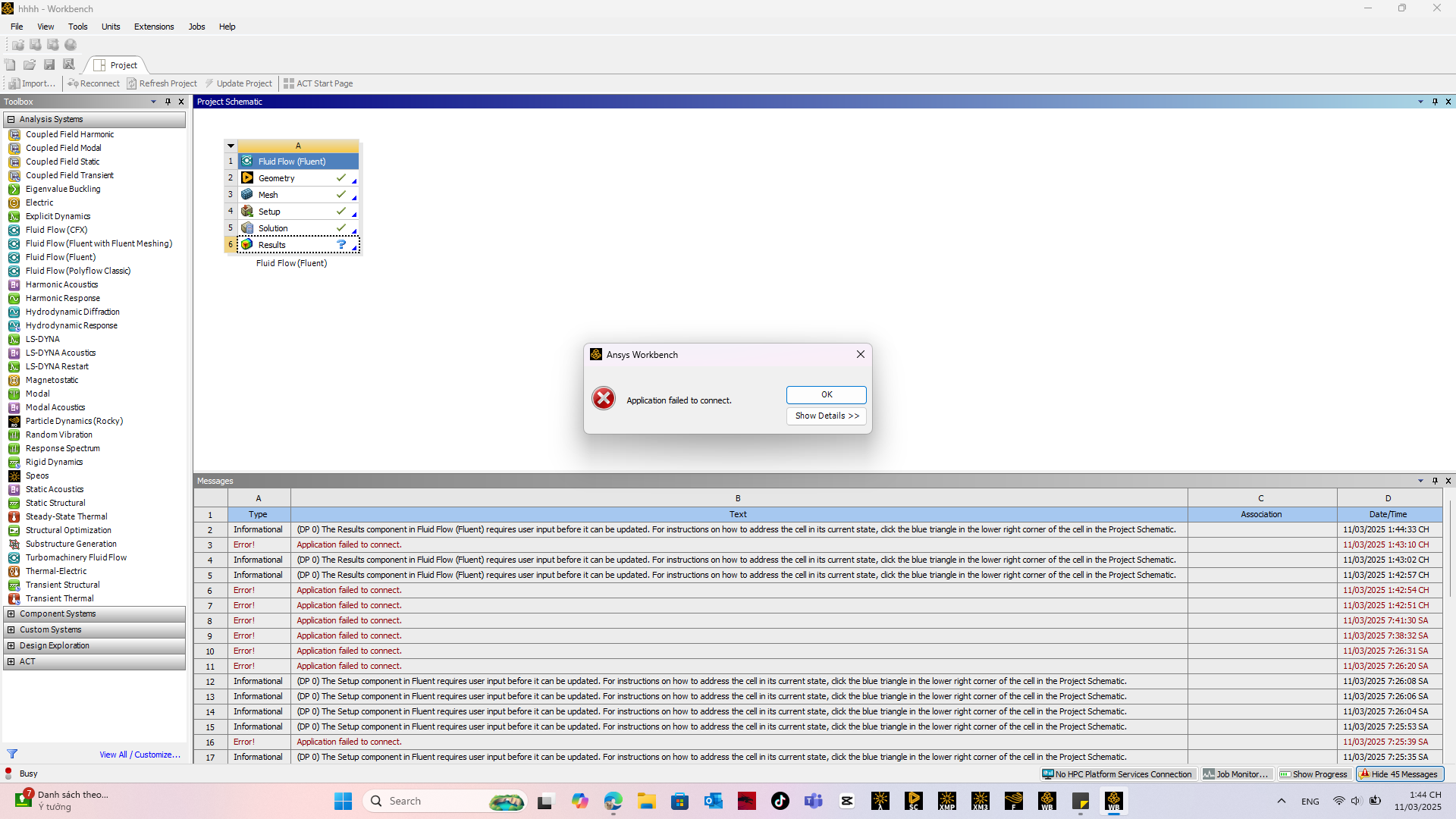Viewport: 1456px width, 819px height.
Task: Collapse the Analysis Systems section
Action: [11, 119]
